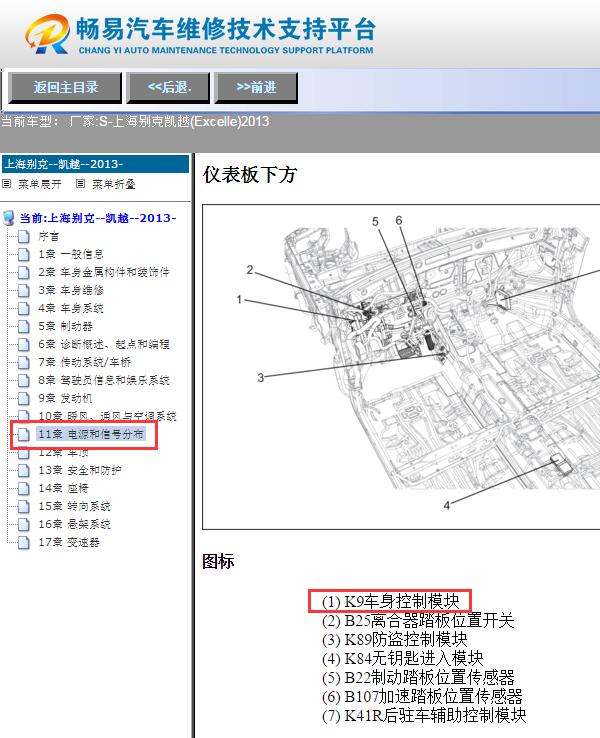
Task: Open chapter 8章 驾驶员信息和娱乐系统
Action: click(104, 380)
